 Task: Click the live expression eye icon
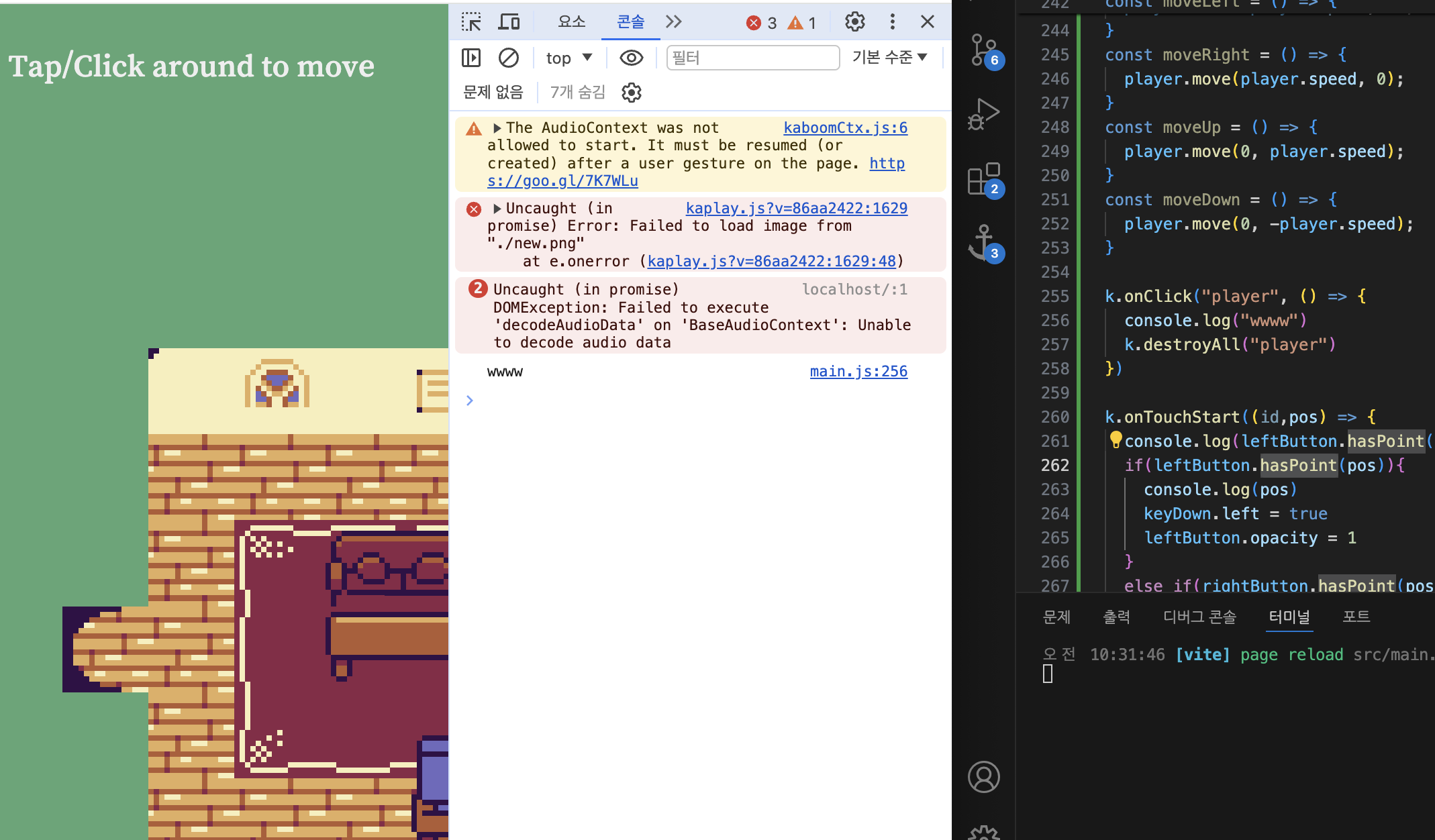point(631,58)
